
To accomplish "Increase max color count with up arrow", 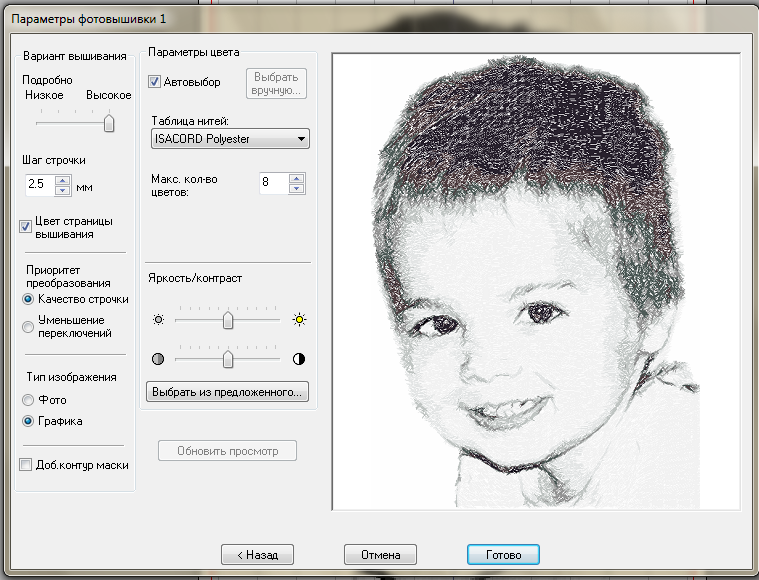I will point(296,178).
